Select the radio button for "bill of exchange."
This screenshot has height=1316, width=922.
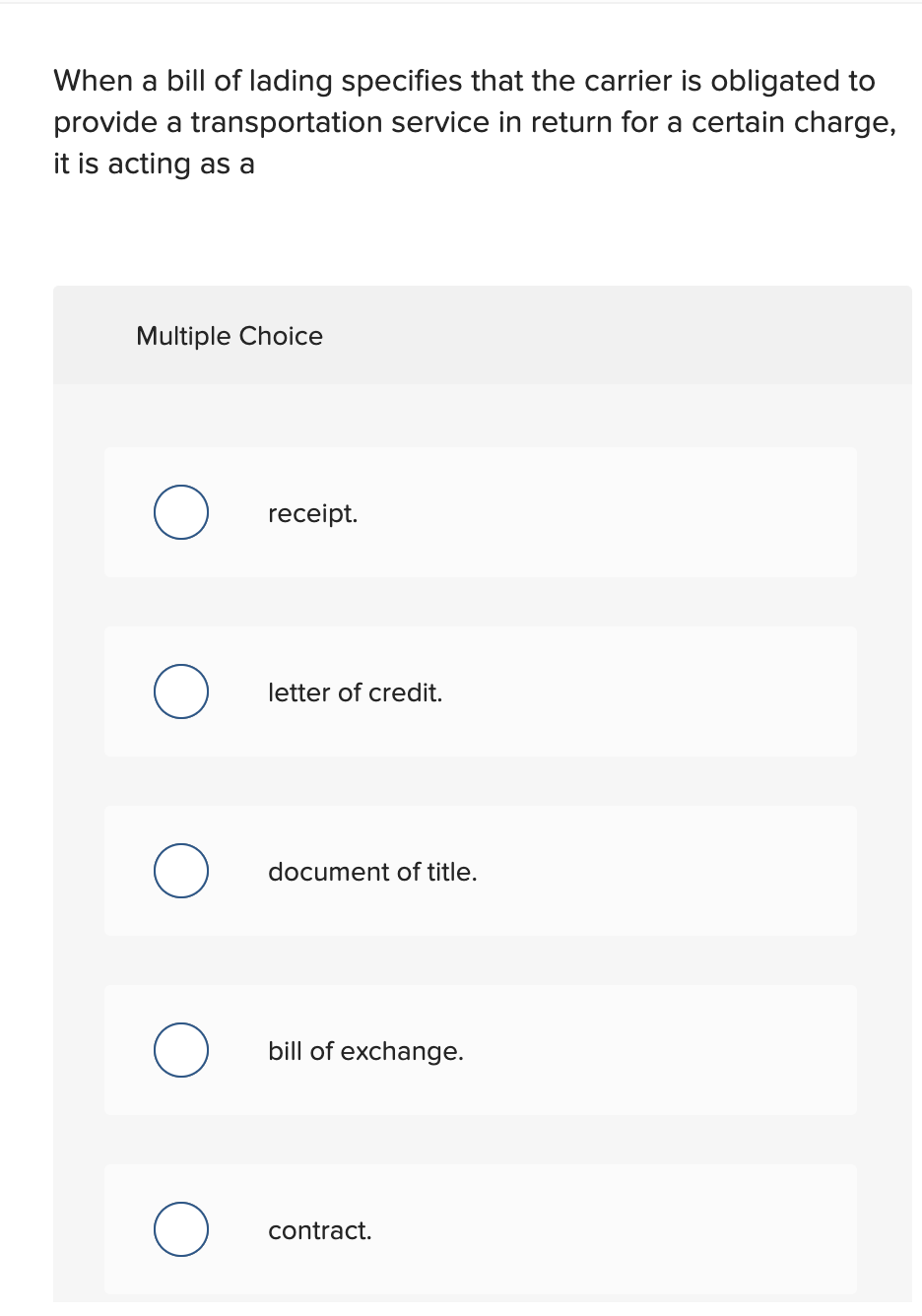(x=181, y=1050)
